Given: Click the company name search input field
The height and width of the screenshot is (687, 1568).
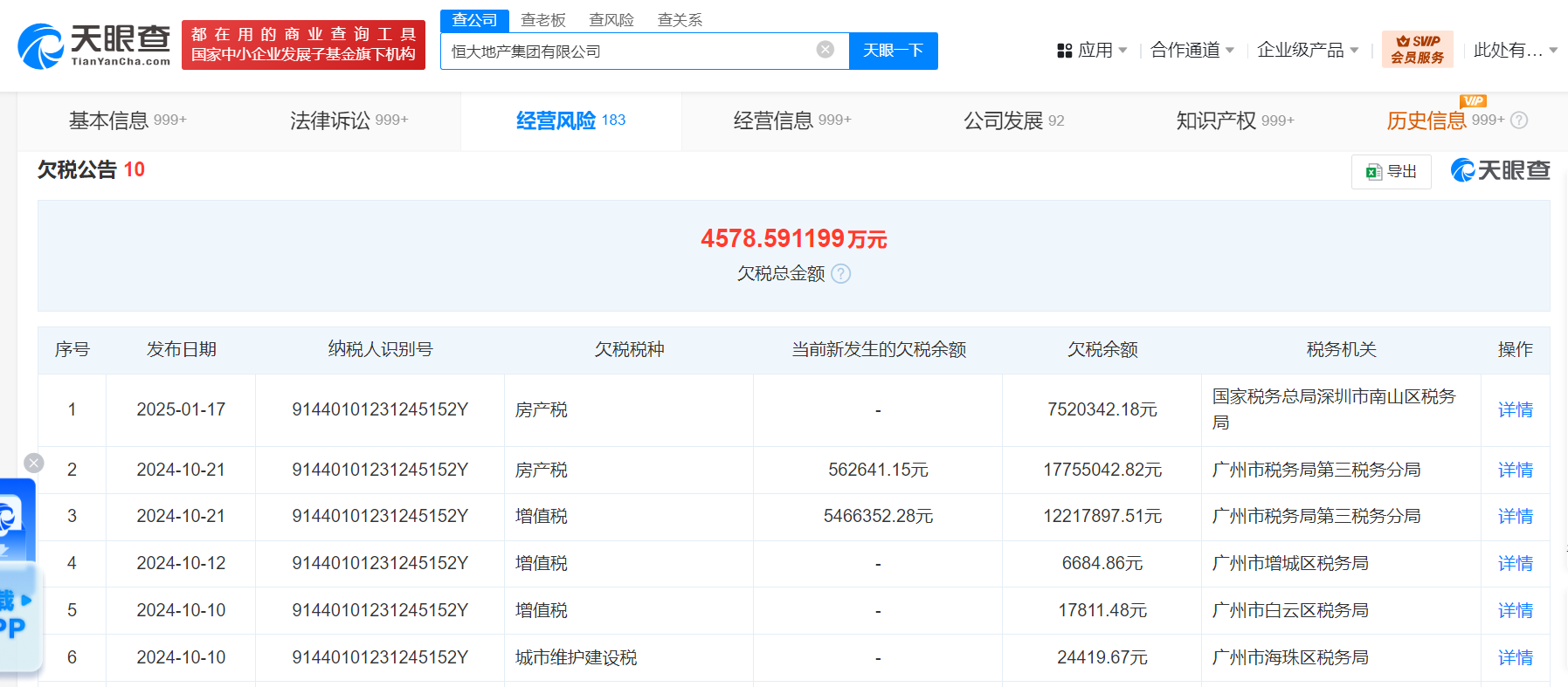Looking at the screenshot, I should (629, 52).
